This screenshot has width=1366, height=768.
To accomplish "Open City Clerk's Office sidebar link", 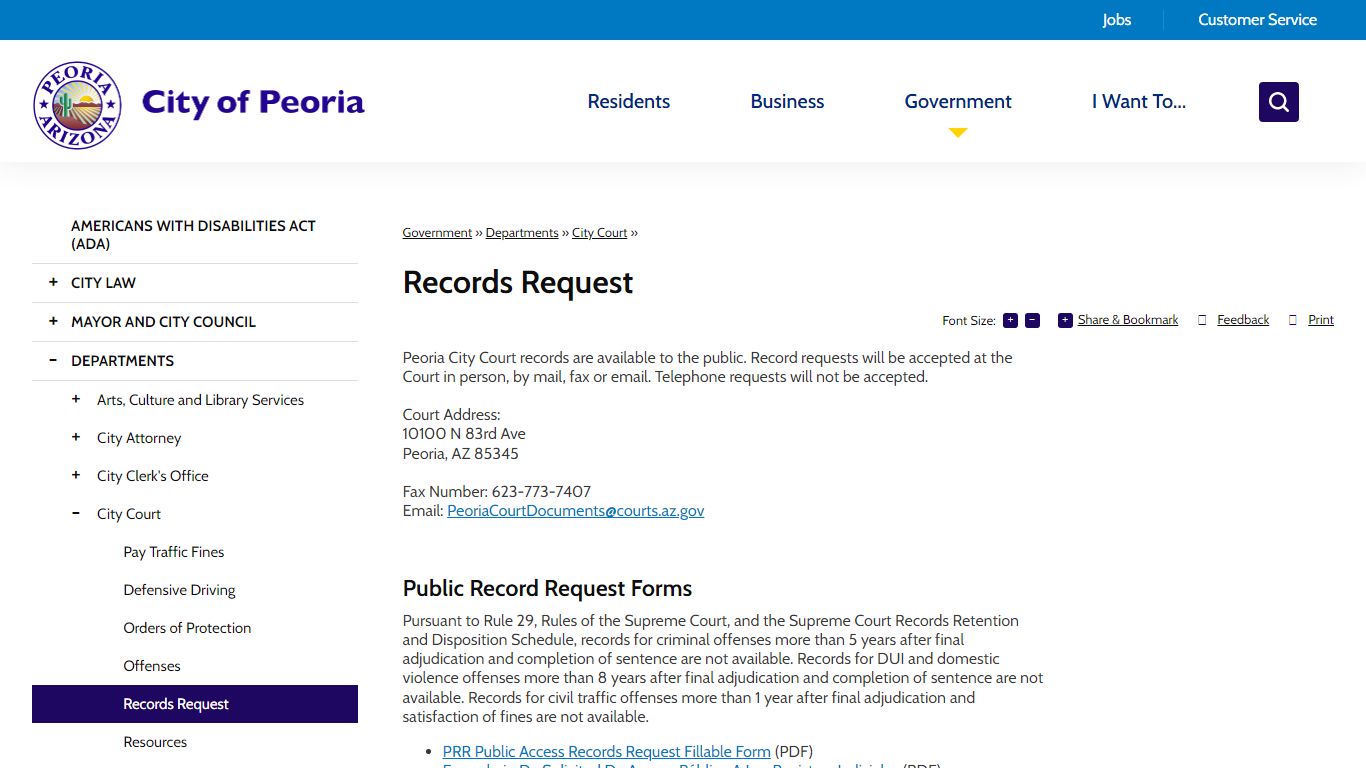I will click(x=153, y=476).
